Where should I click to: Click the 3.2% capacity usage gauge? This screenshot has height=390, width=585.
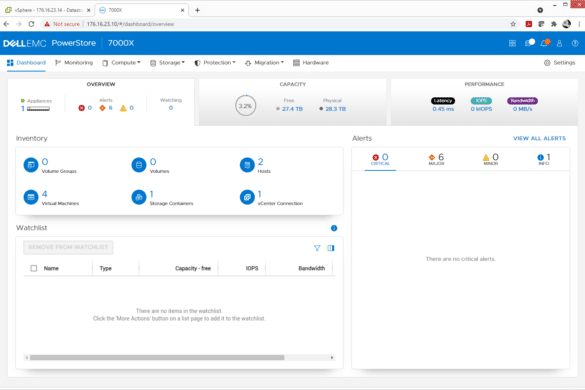[x=245, y=106]
